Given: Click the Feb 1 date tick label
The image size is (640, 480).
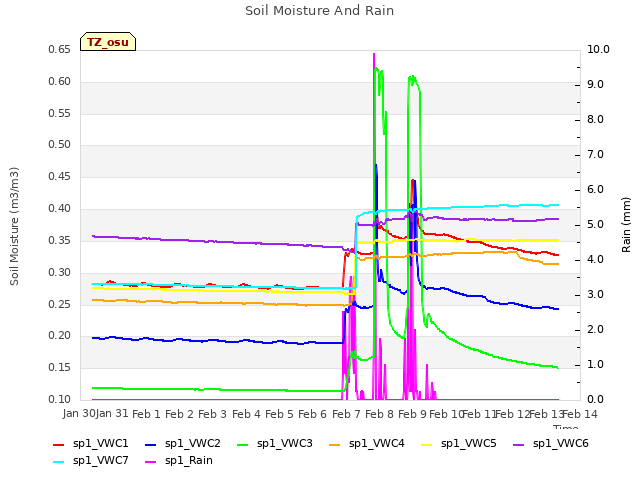Looking at the screenshot, I should click(x=147, y=414).
